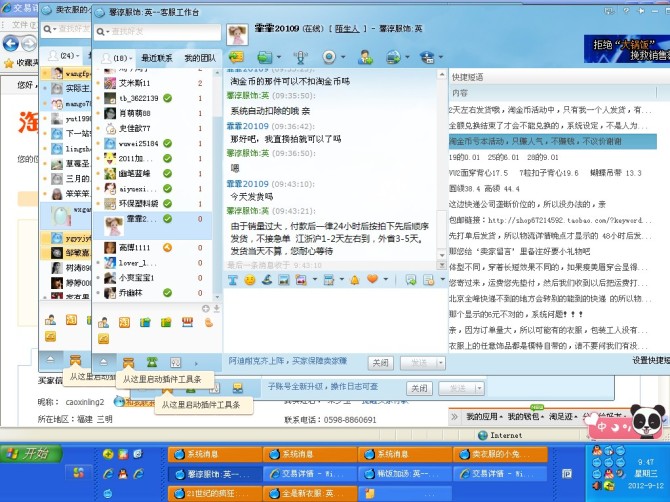Screen dimensions: 670x502
Task: Select contact 肖萌萌88 in the list
Action: pos(153,113)
